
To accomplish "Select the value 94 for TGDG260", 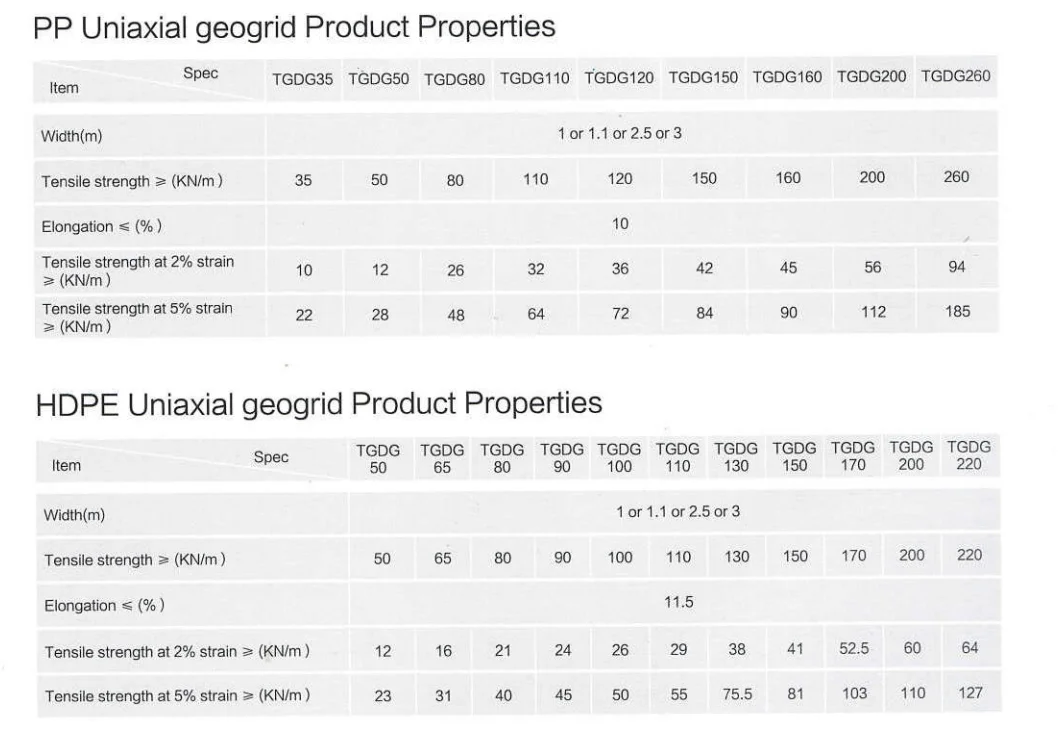I will [957, 266].
